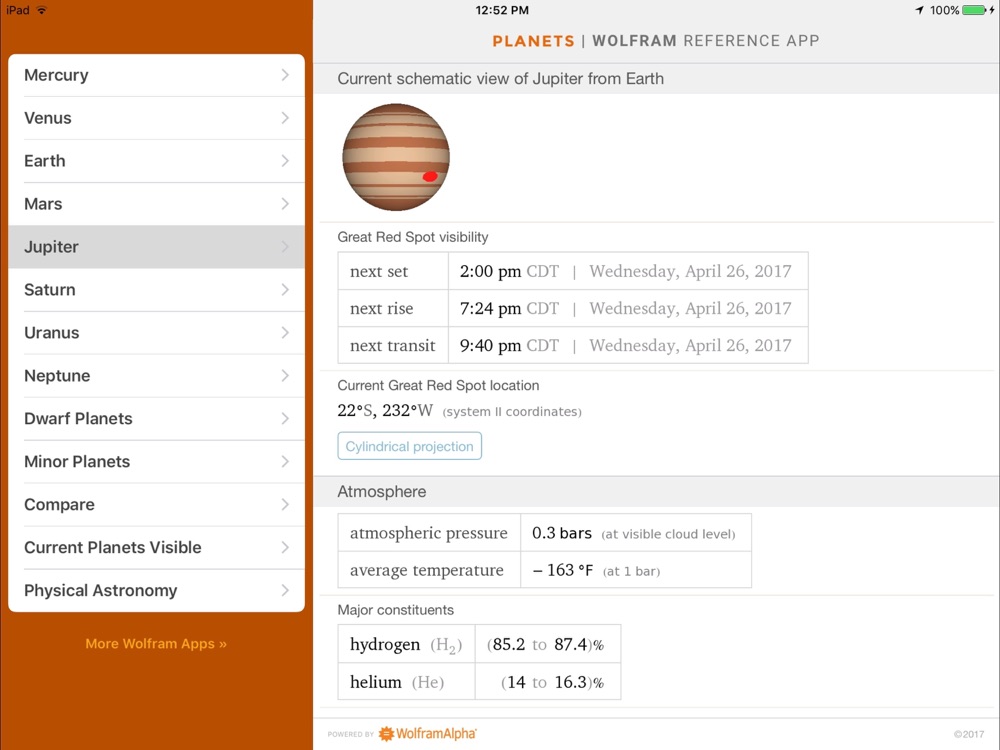The height and width of the screenshot is (750, 1000).
Task: Tap the Great Red Spot on Jupiter
Action: [x=430, y=176]
